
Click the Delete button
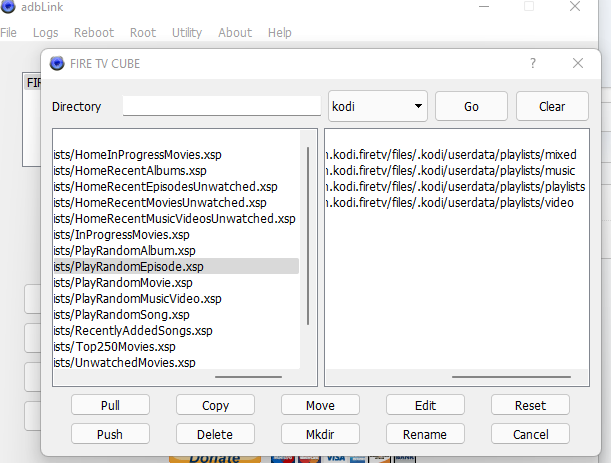[215, 434]
